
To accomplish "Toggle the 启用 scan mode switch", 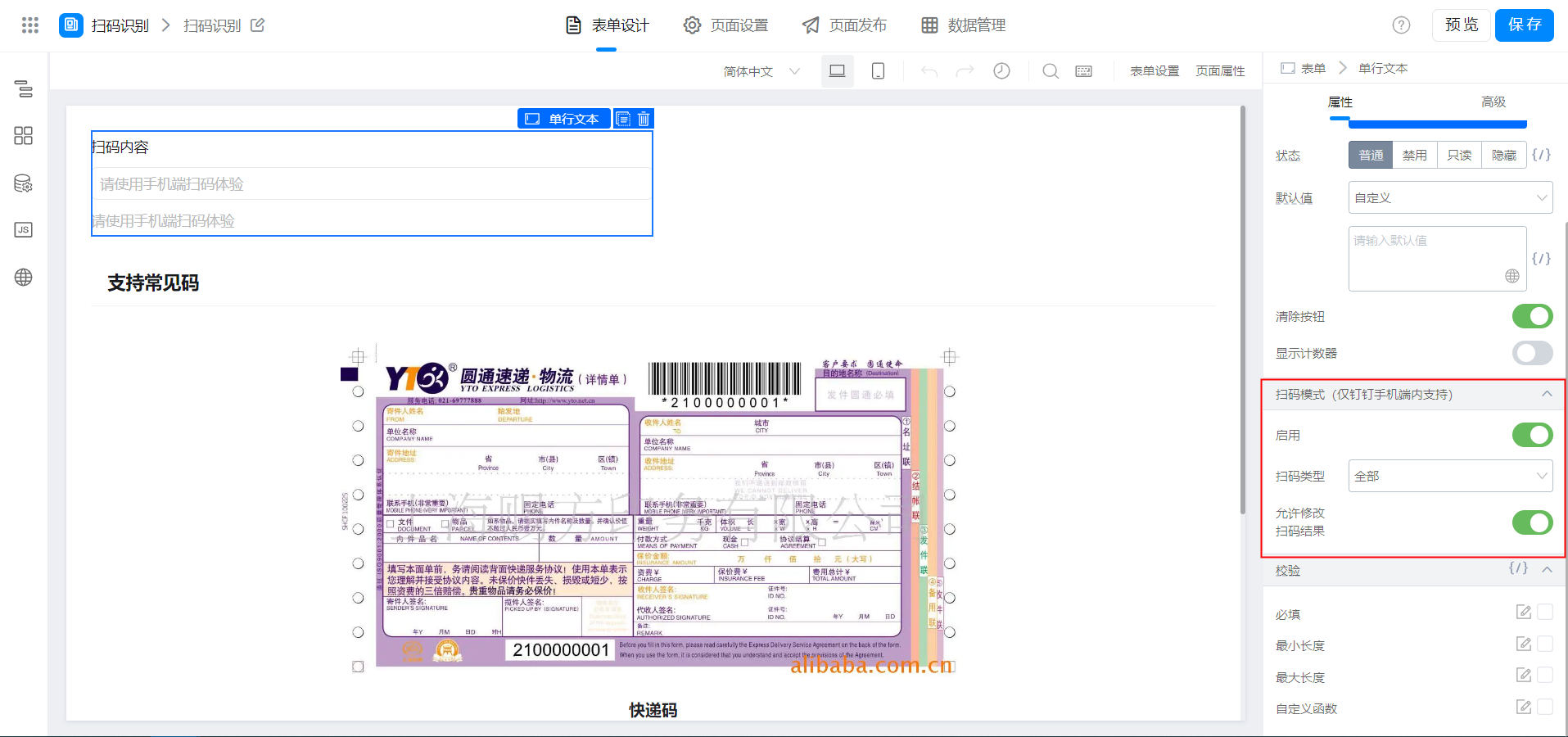I will 1533,435.
